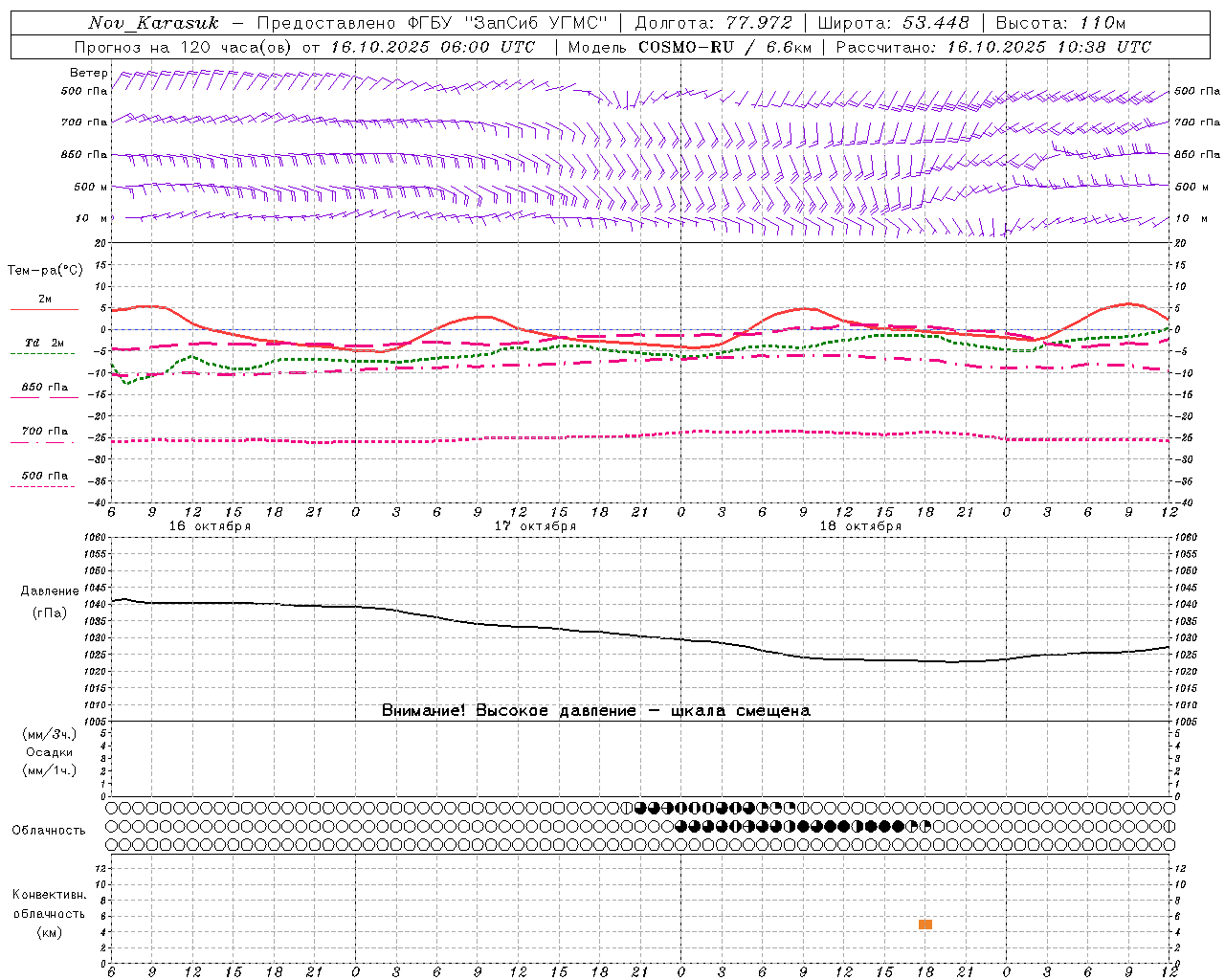Screen dimensions: 1225x980
Task: Click 'Предоставлено ФГБУ "ЗапСиб УГМС"' provider text
Action: point(433,23)
